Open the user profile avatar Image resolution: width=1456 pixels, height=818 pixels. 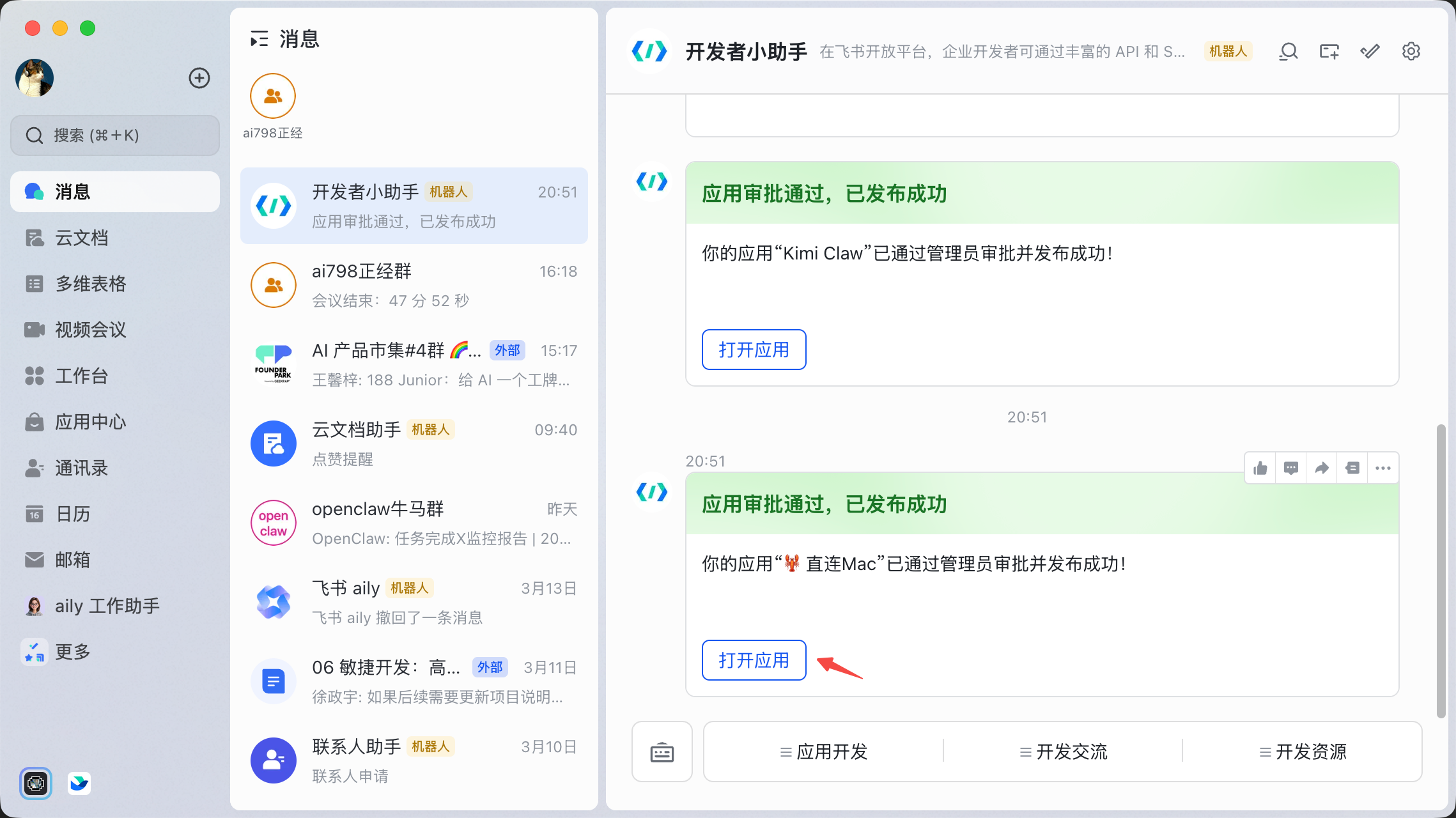(x=35, y=78)
